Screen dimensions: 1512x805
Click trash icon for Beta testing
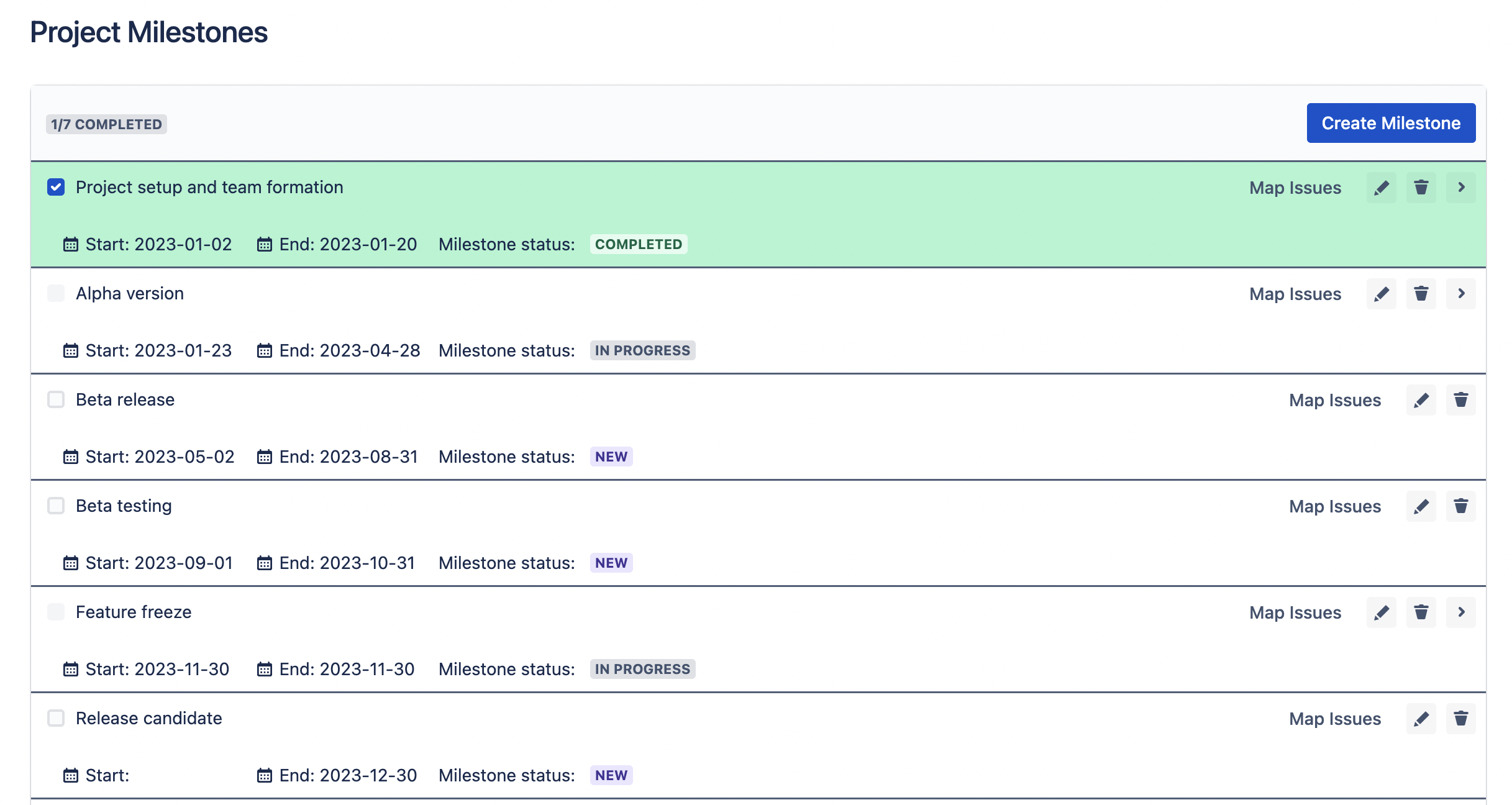coord(1460,506)
